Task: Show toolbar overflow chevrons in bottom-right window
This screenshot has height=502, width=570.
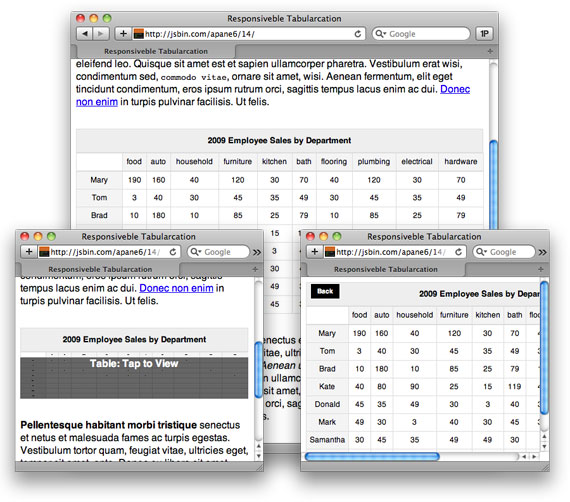Action: [543, 252]
